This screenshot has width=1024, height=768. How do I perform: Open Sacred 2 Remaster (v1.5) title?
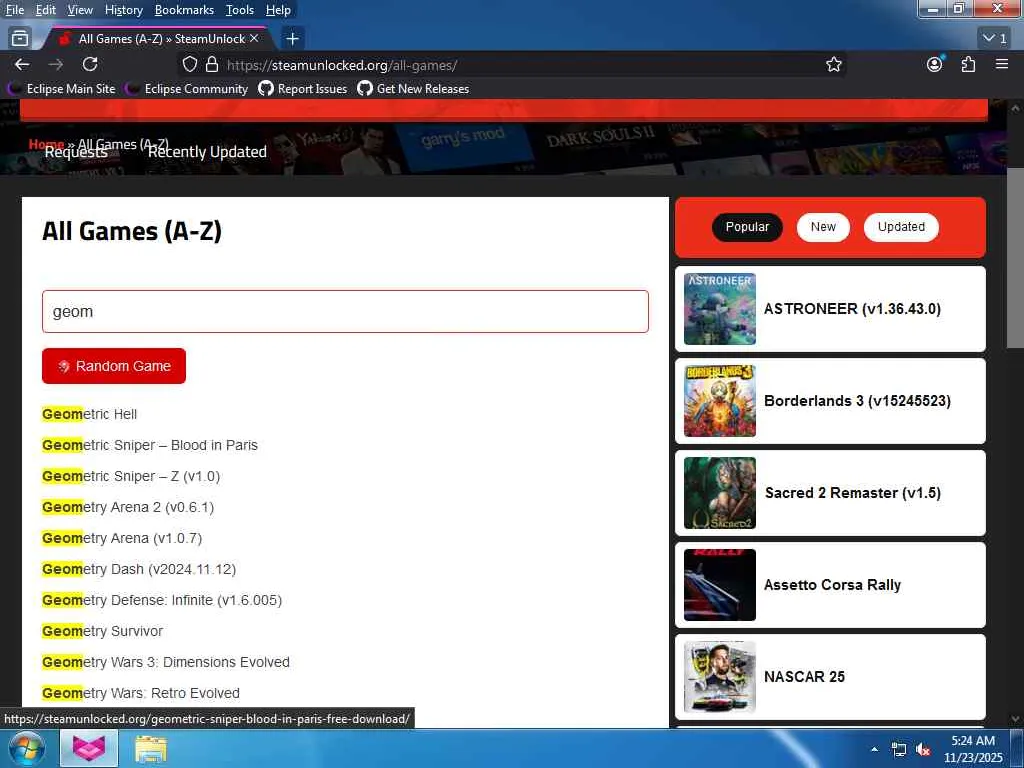coord(853,493)
